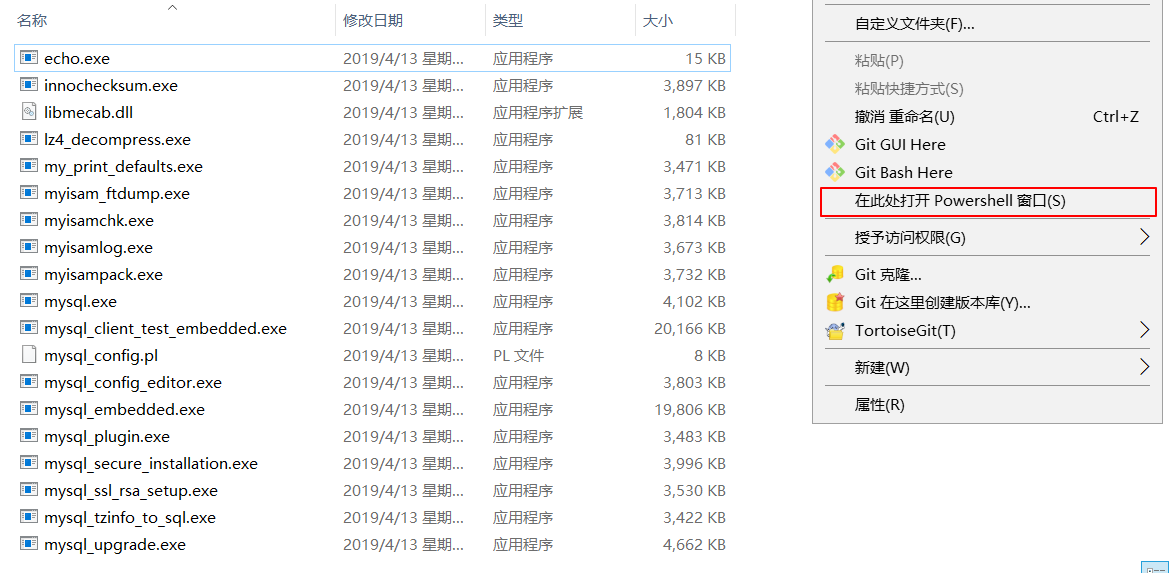Expand the TortoiseGit(T) submenu arrow
The image size is (1173, 573).
pos(1144,330)
